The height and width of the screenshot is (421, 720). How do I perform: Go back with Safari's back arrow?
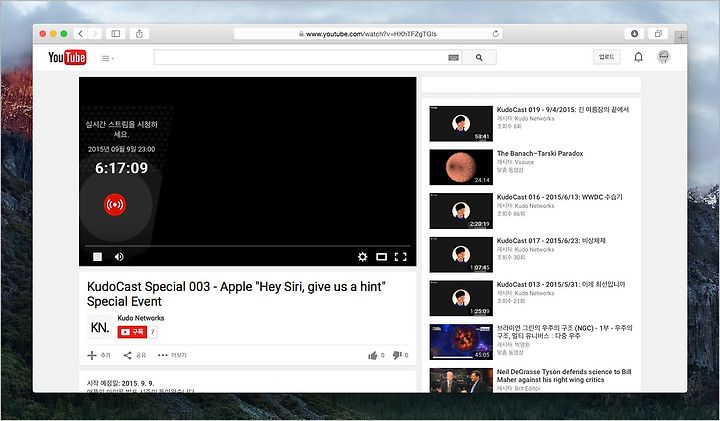point(81,34)
